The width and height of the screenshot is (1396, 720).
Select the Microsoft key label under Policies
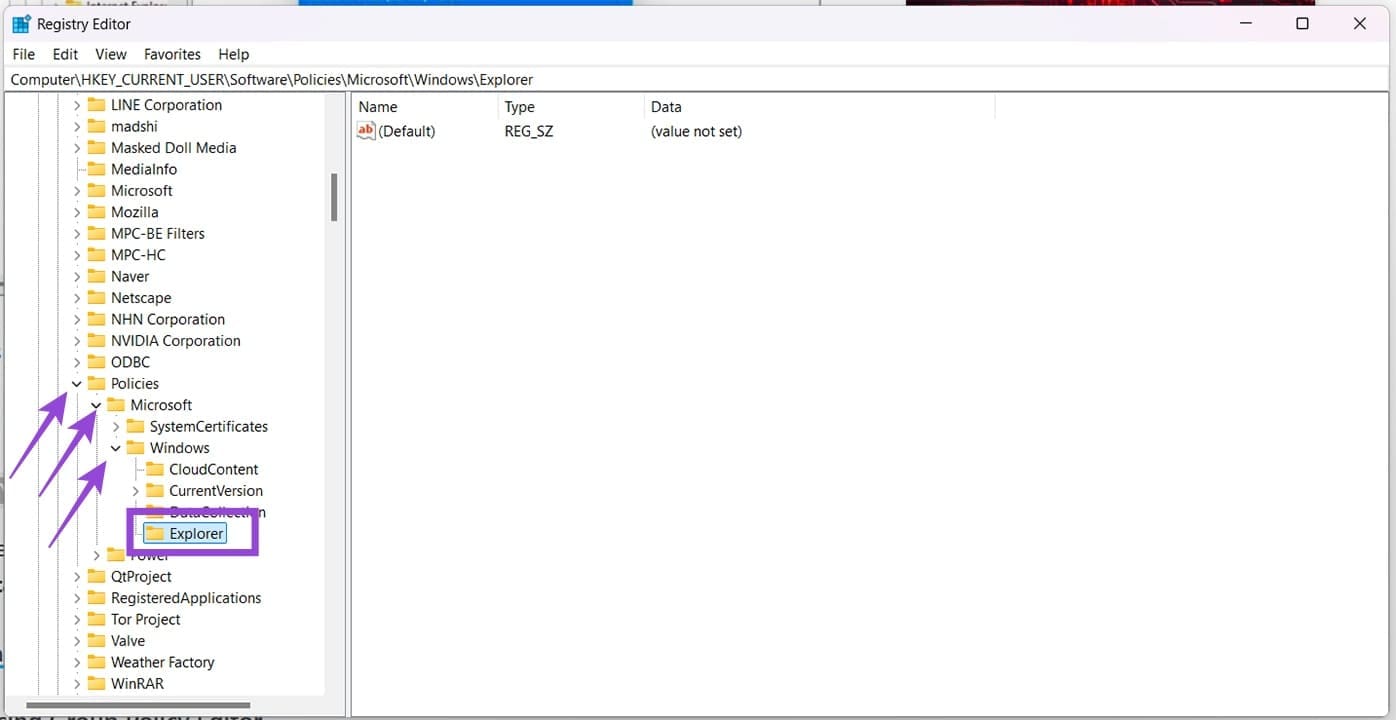coord(161,405)
